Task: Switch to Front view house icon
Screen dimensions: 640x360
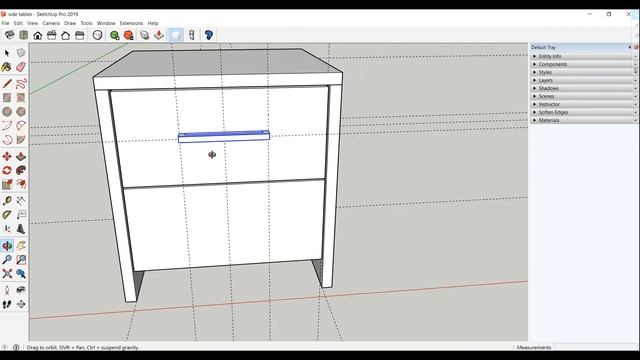Action: [38, 36]
